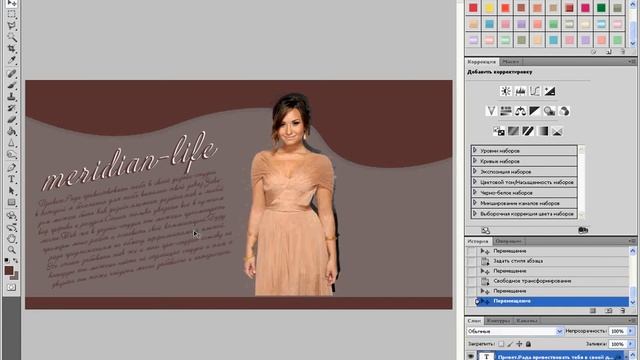Add a Color Balance adjustment
The width and height of the screenshot is (640, 360).
click(520, 111)
